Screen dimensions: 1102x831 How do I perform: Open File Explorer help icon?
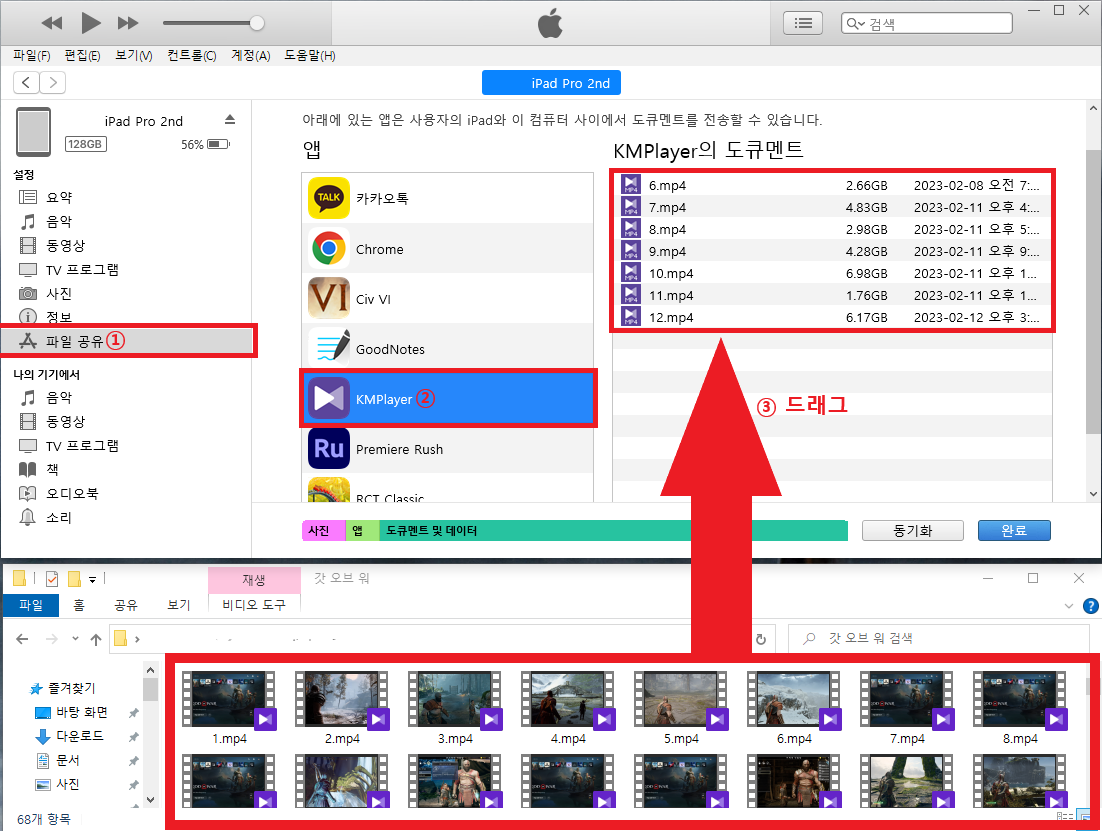pos(1091,605)
